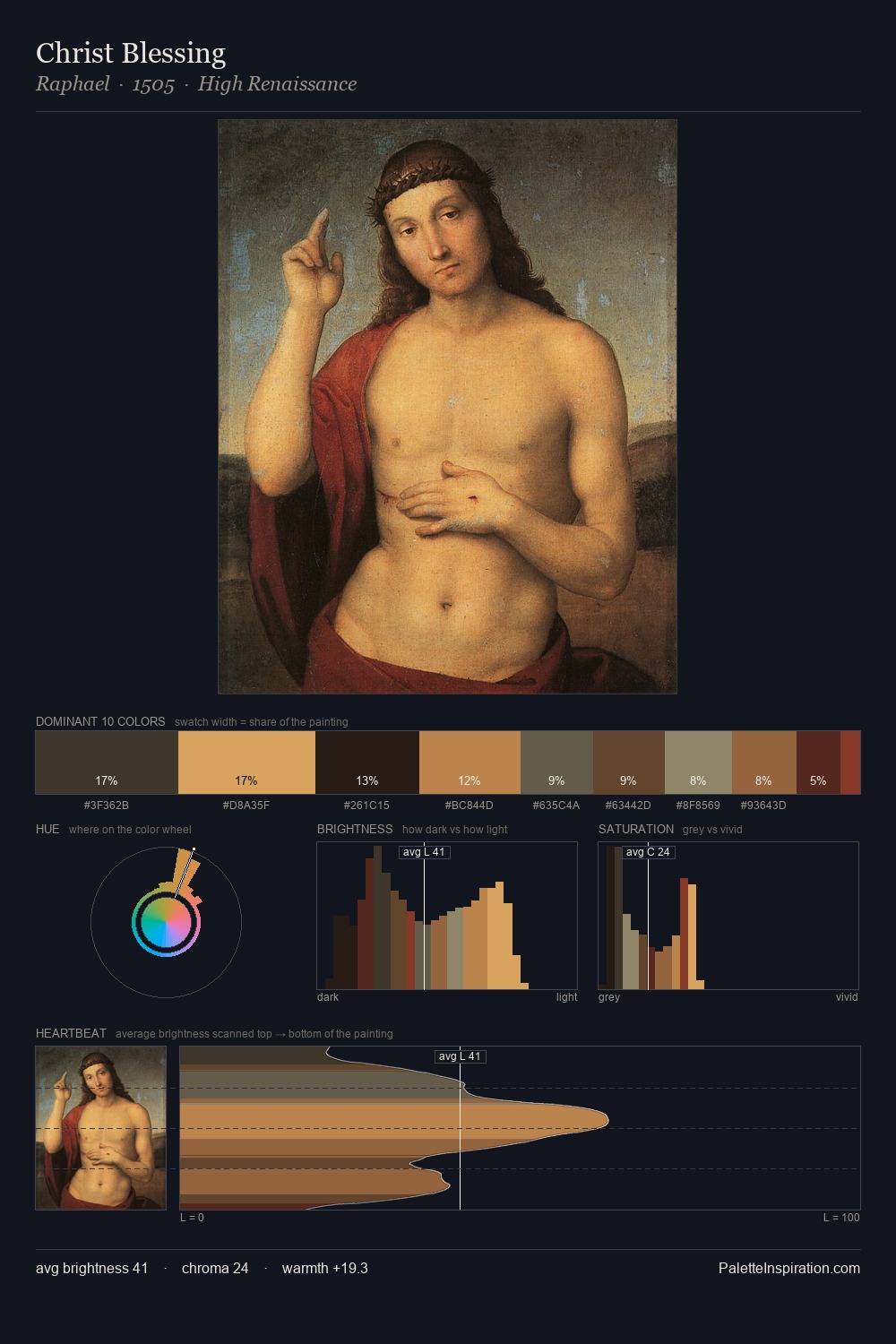The height and width of the screenshot is (1344, 896).
Task: Click 'grey vs vivid' caption
Action: tap(712, 830)
